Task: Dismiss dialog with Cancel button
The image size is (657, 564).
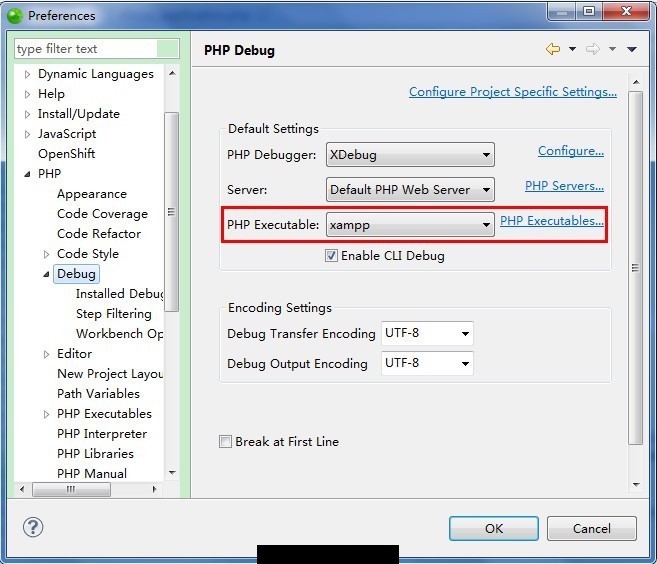Action: coord(592,528)
